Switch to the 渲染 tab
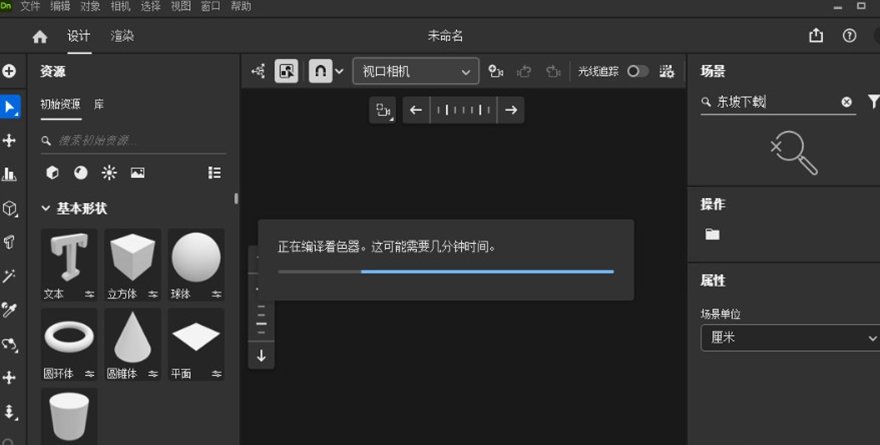880x445 pixels. (122, 36)
